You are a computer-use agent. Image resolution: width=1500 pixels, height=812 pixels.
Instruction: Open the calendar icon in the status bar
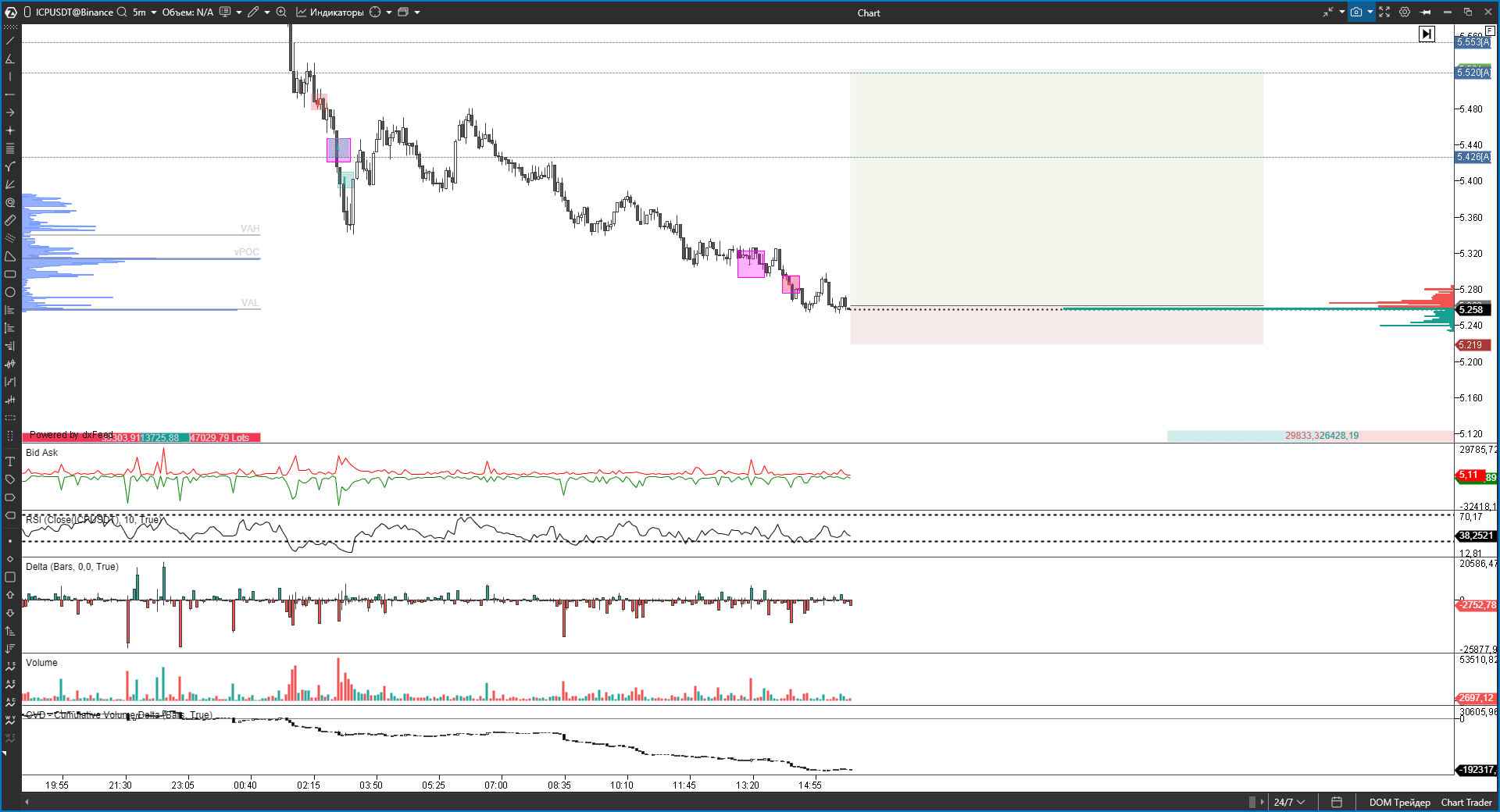coord(1337,802)
